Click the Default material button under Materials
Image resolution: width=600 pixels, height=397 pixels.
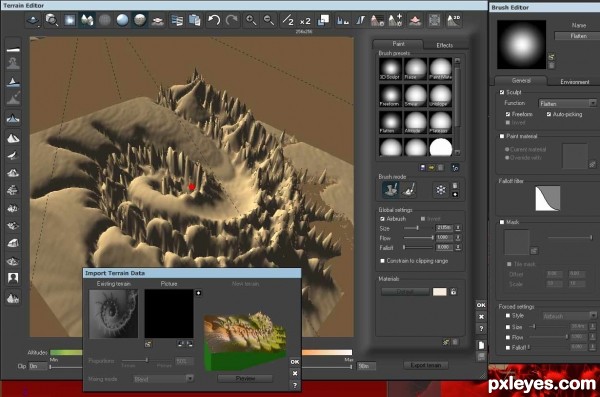[405, 292]
